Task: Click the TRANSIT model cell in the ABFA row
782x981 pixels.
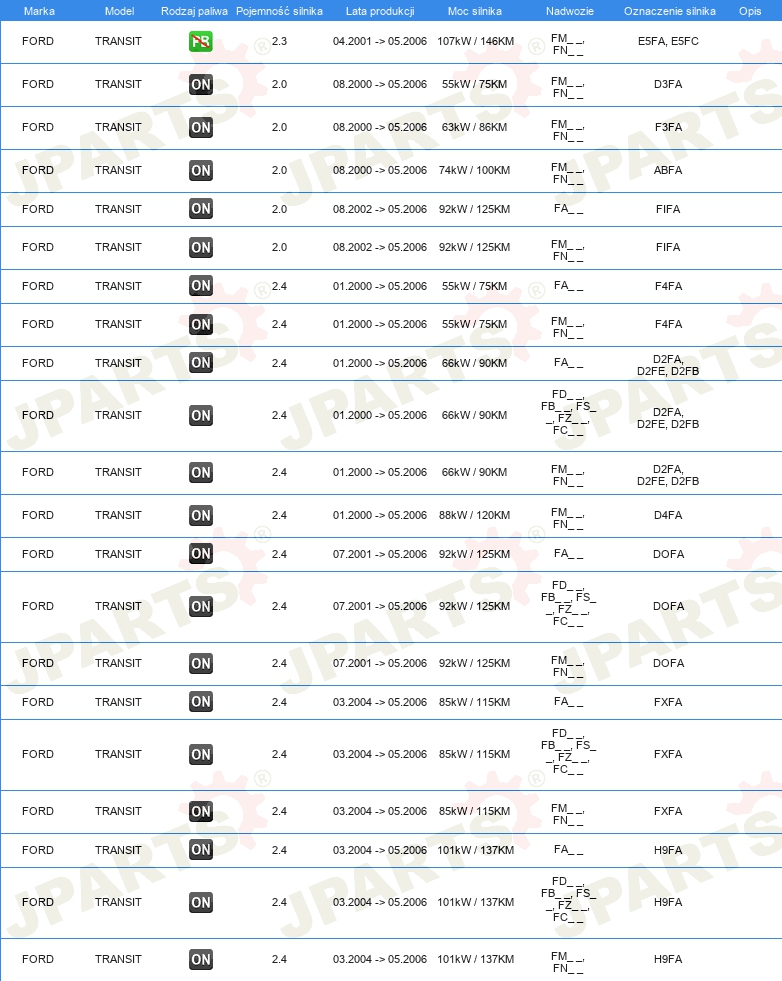Action: click(x=118, y=170)
